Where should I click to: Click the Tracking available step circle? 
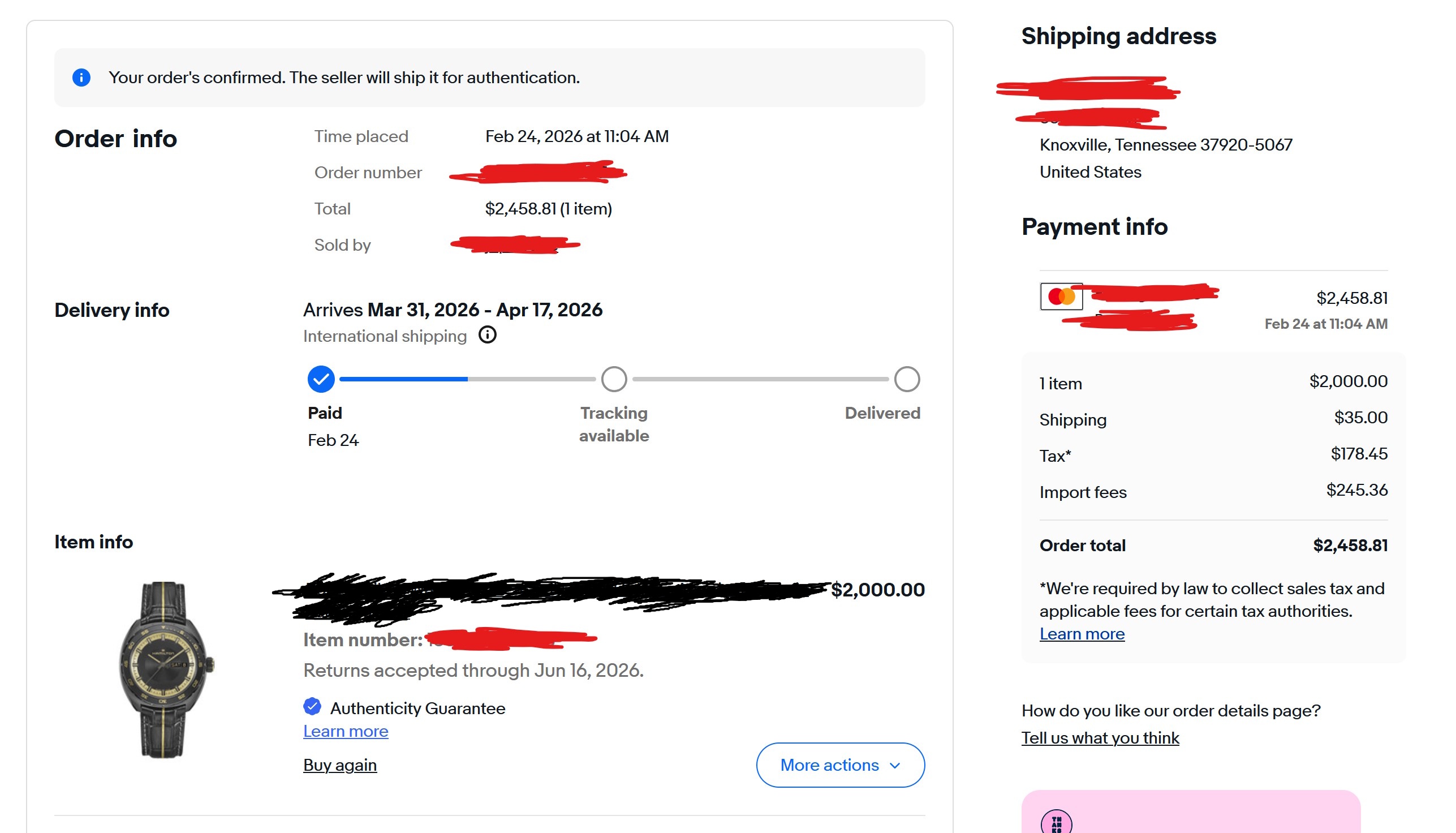point(614,379)
